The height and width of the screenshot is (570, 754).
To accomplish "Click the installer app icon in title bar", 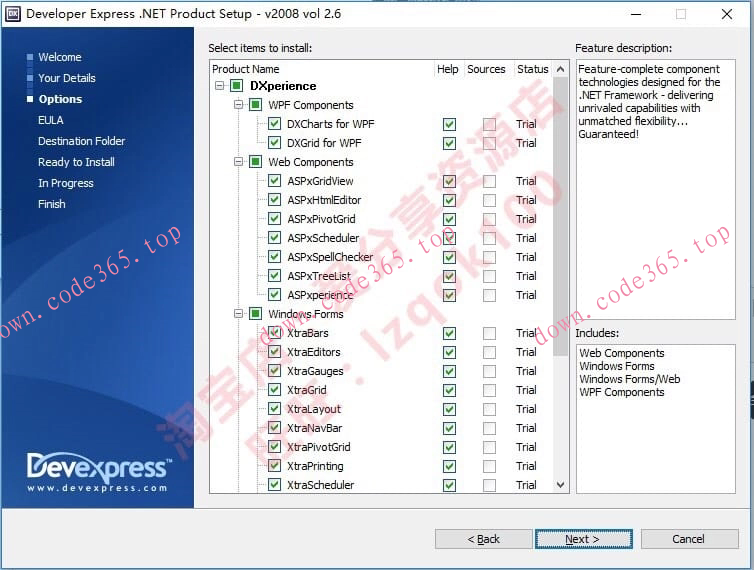I will click(x=13, y=13).
